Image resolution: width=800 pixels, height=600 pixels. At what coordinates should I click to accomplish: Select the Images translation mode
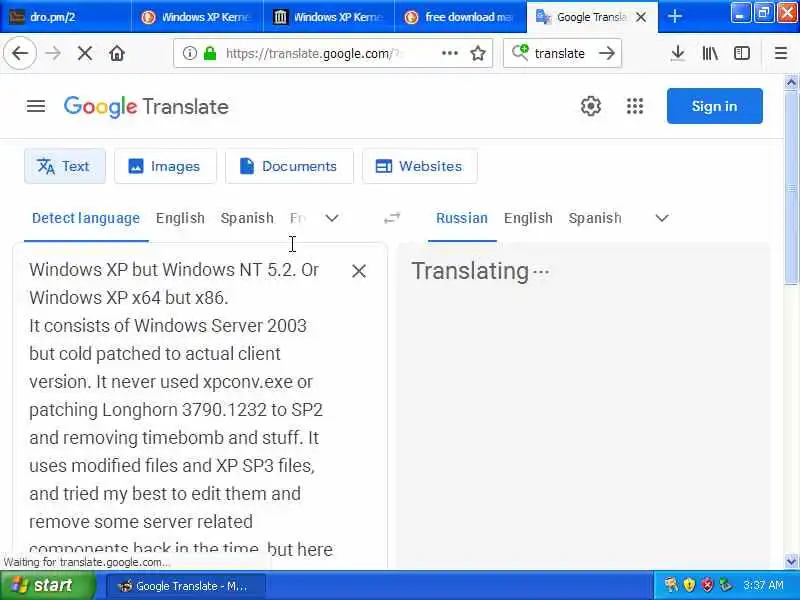point(165,166)
